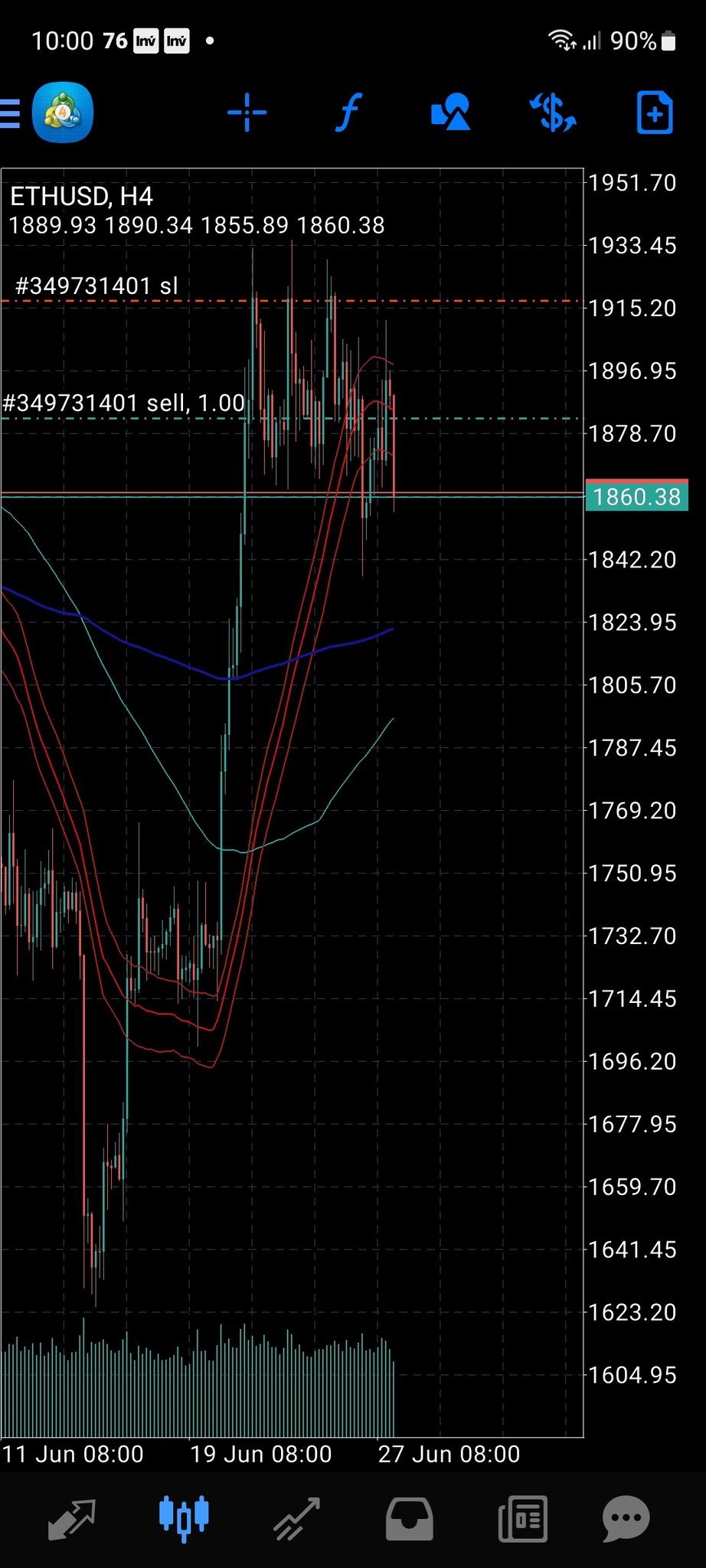Open new order document icon
Viewport: 706px width, 1568px height.
pos(655,113)
